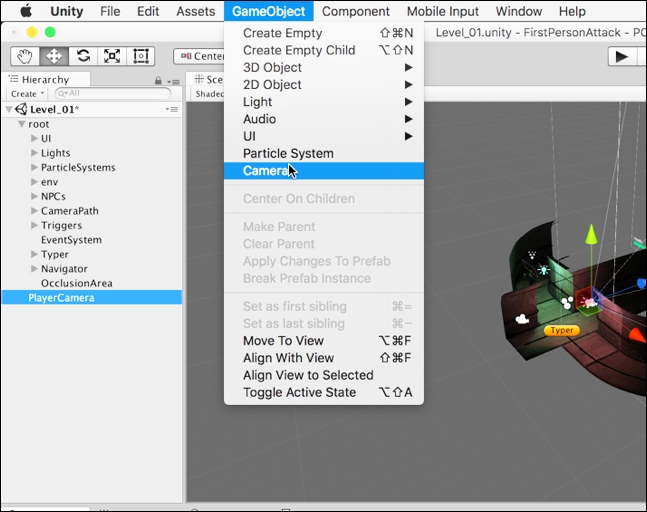Open the Audio submenu
Screen dimensions: 647x512
[324, 119]
